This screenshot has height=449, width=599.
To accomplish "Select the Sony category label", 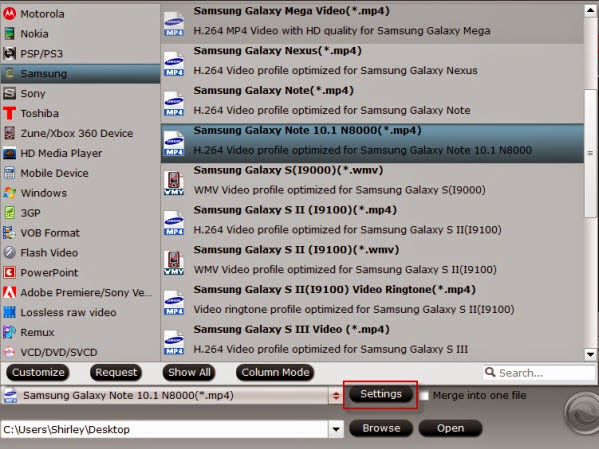I will click(x=33, y=93).
